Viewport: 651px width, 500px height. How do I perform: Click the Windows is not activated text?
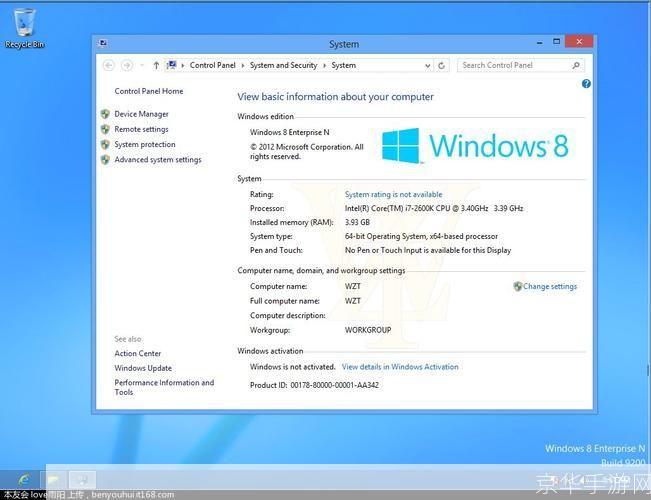(292, 367)
